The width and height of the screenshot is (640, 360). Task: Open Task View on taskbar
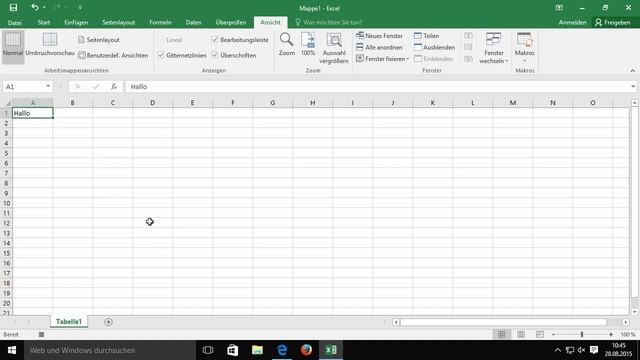pyautogui.click(x=208, y=350)
